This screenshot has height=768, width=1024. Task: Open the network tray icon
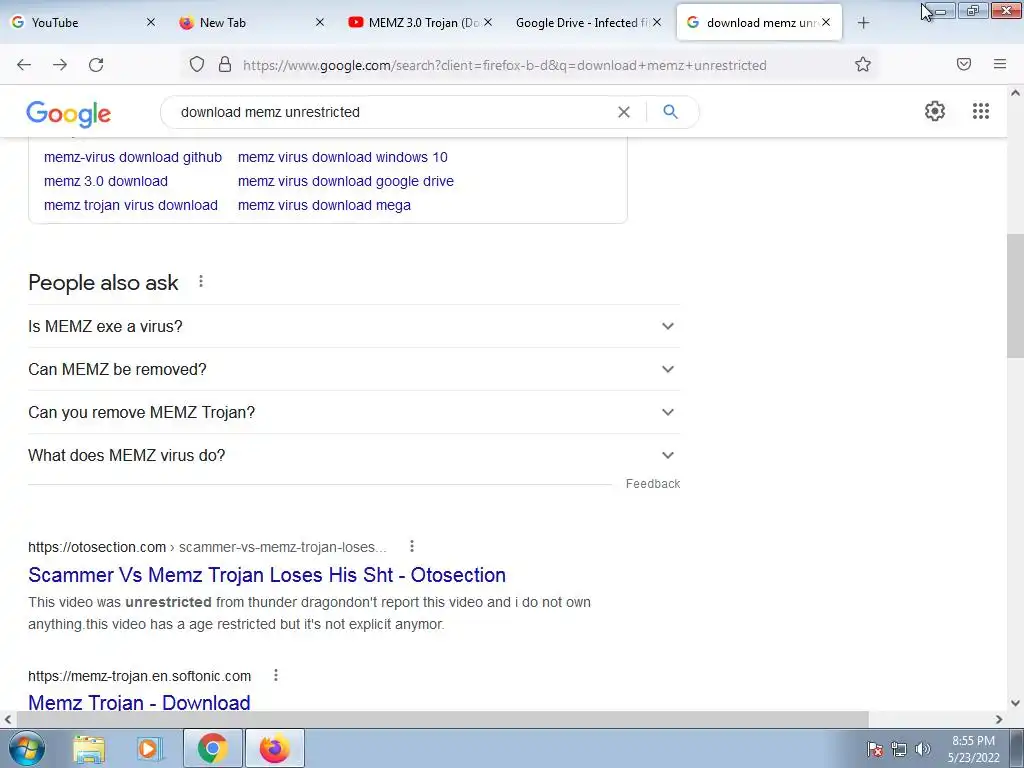pos(899,749)
